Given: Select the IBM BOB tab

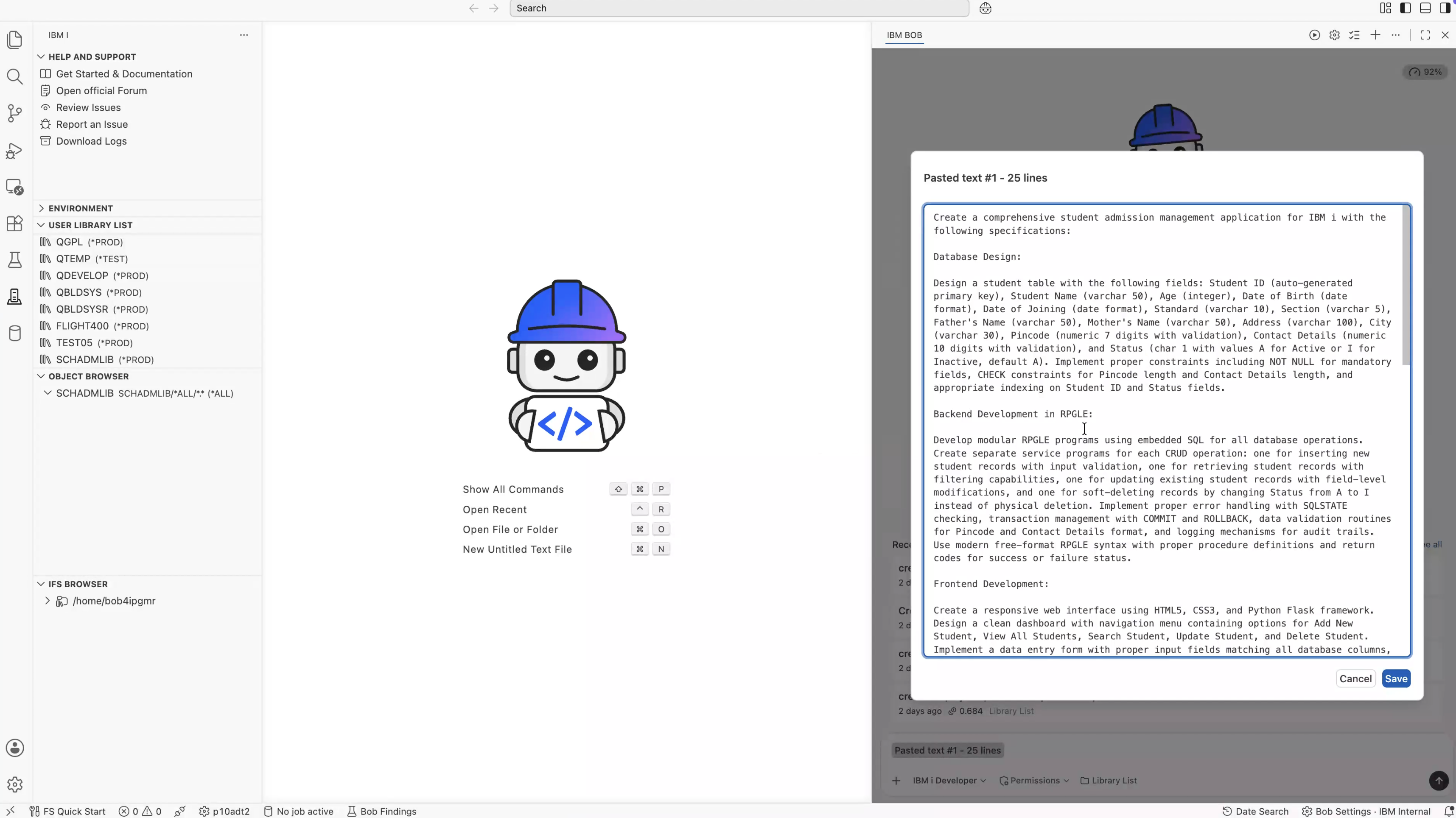Looking at the screenshot, I should pos(904,35).
